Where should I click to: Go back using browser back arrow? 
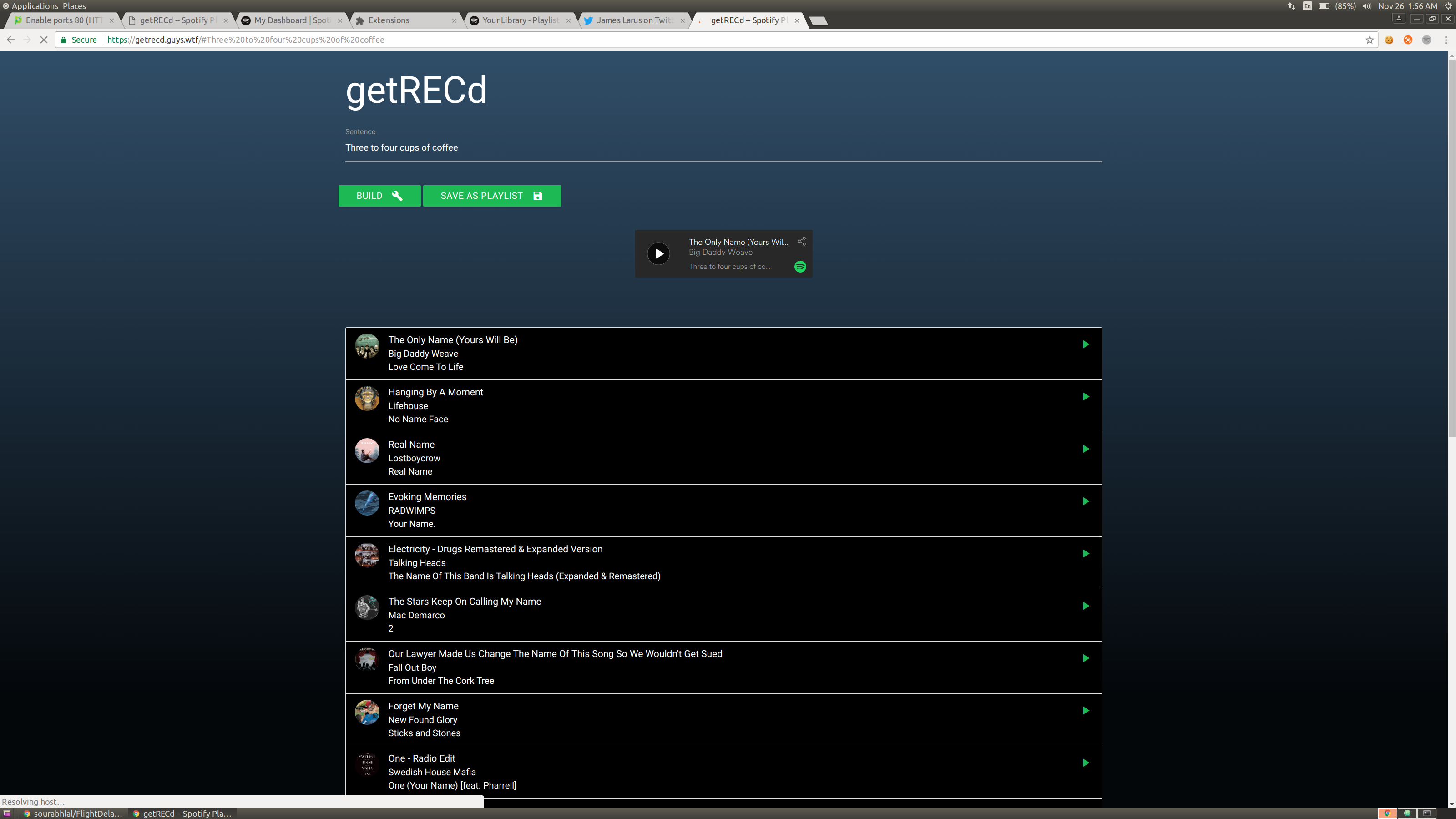point(11,40)
